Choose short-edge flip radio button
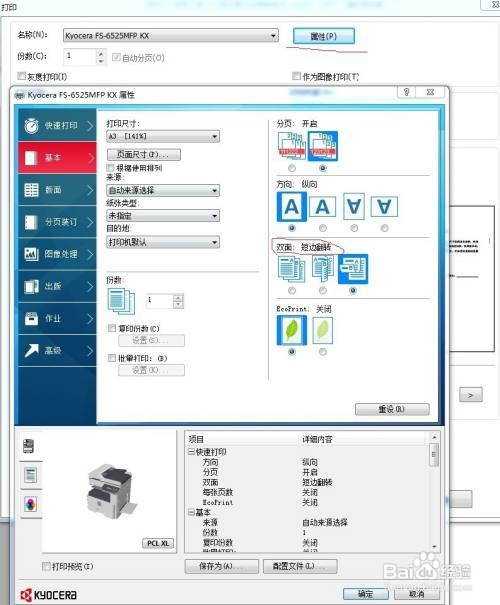This screenshot has height=605, width=500. coord(353,290)
